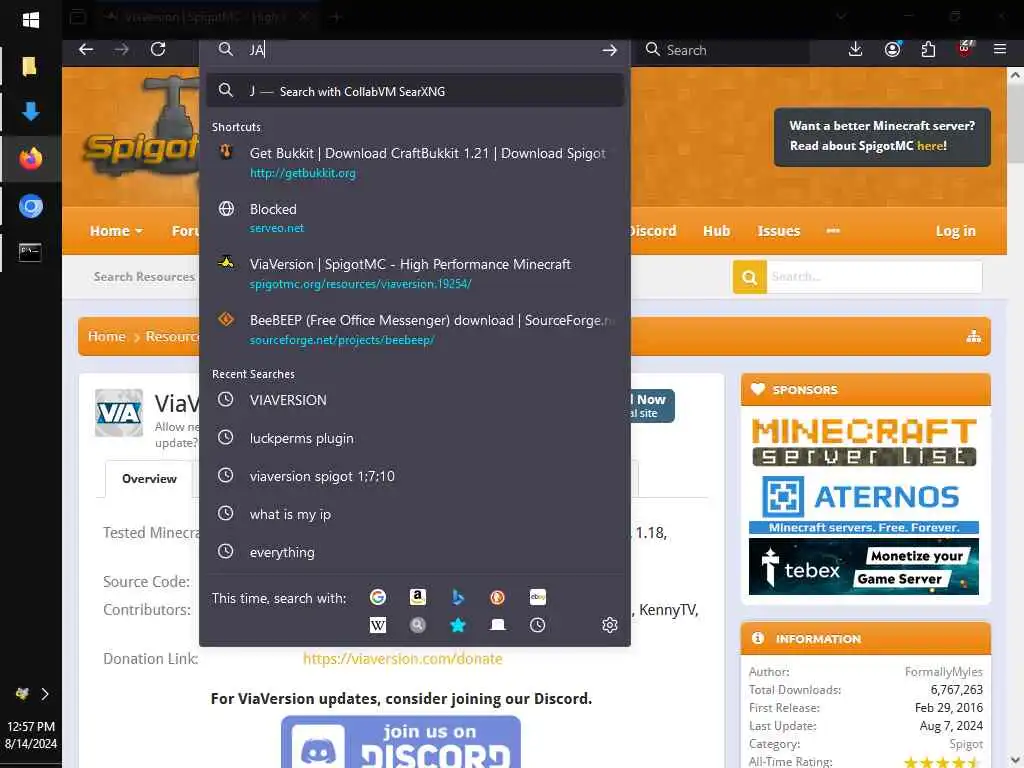Open the viaversion.com/donate link
This screenshot has height=768, width=1024.
[402, 658]
